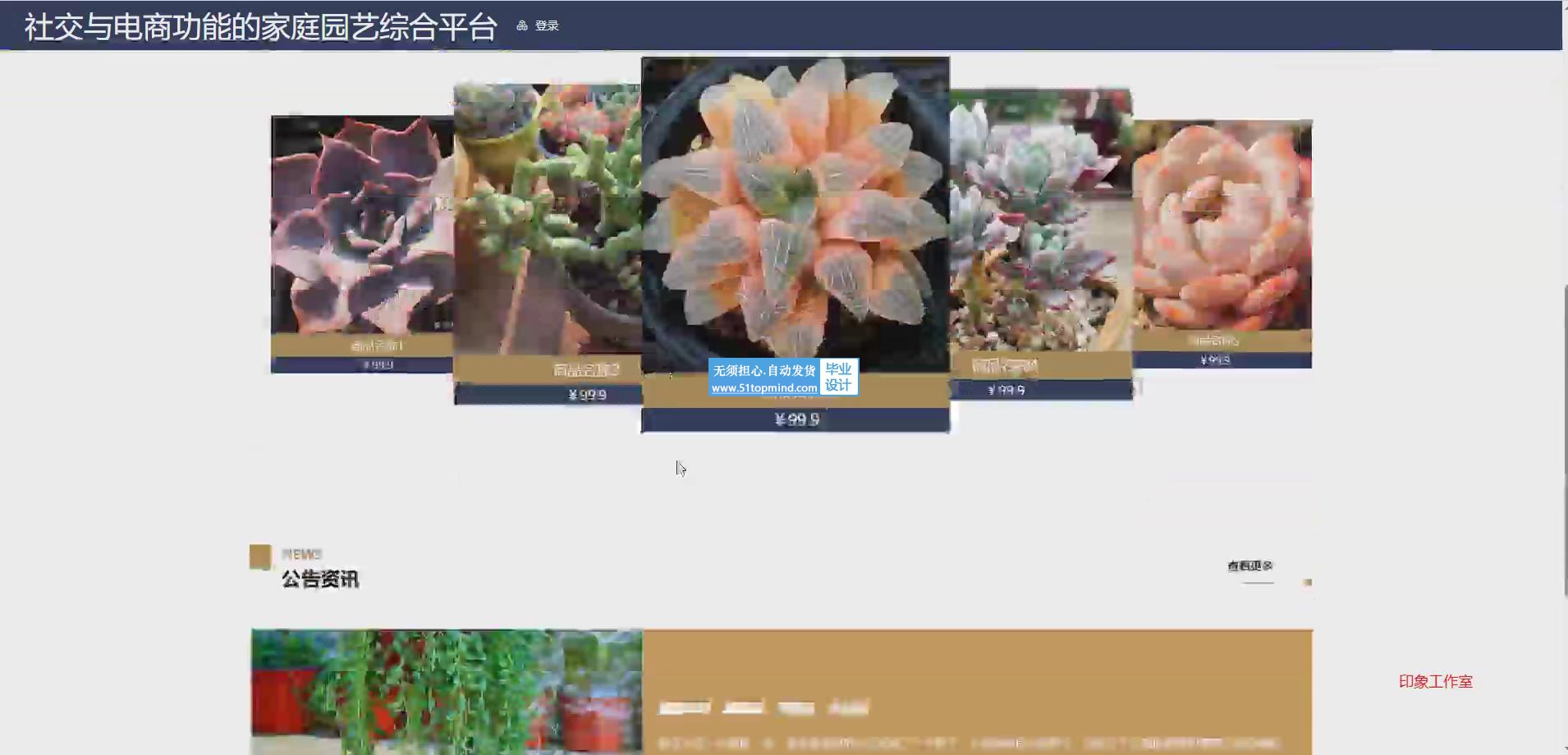The width and height of the screenshot is (1568, 755).
Task: Click the tan square icon beside NEWS
Action: pos(260,556)
